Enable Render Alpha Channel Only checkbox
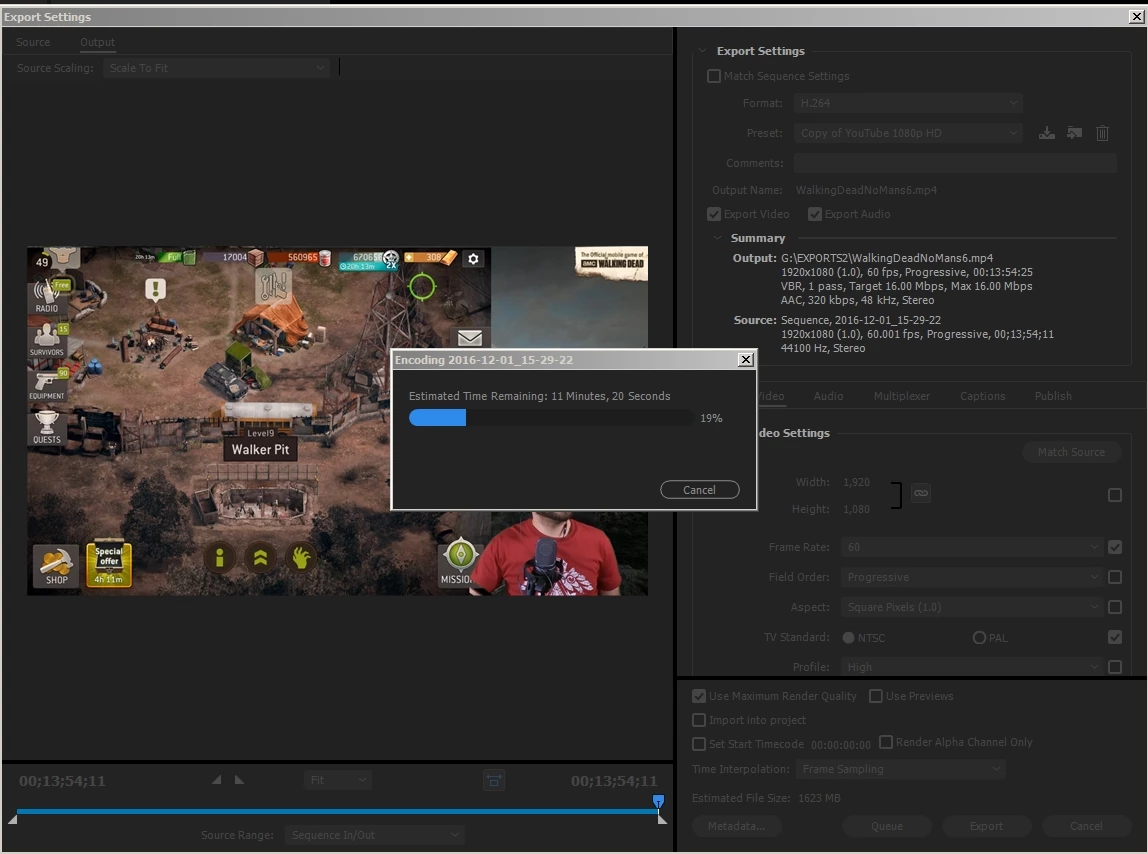 [886, 742]
